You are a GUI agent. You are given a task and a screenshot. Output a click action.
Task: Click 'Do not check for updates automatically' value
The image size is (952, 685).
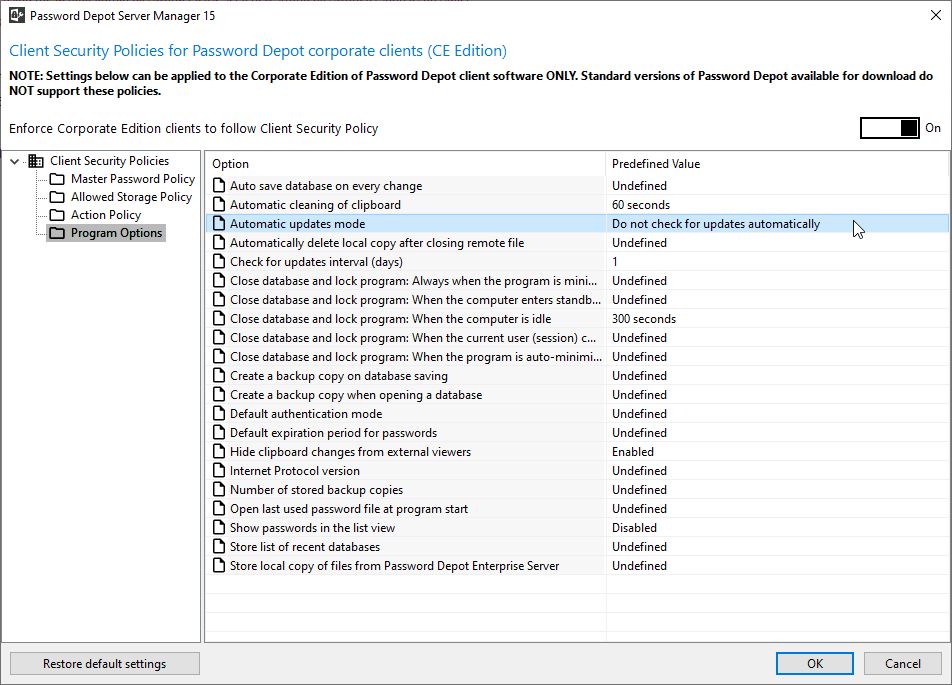[x=716, y=224]
